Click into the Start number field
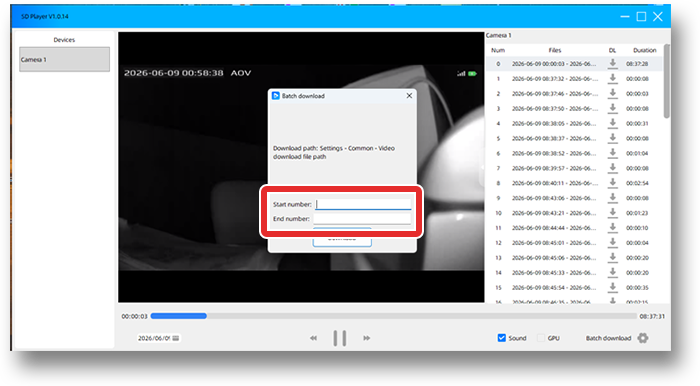Viewport: 700px width, 386px height. coord(363,204)
